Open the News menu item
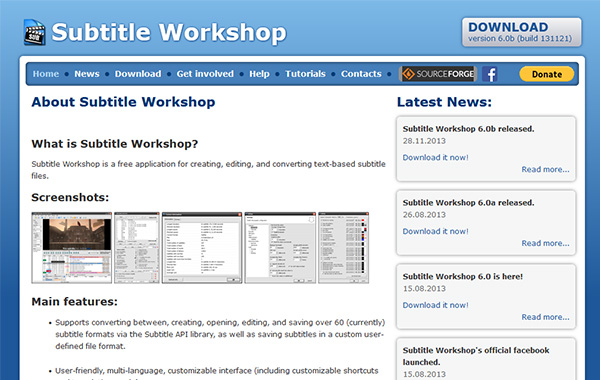 [x=87, y=74]
